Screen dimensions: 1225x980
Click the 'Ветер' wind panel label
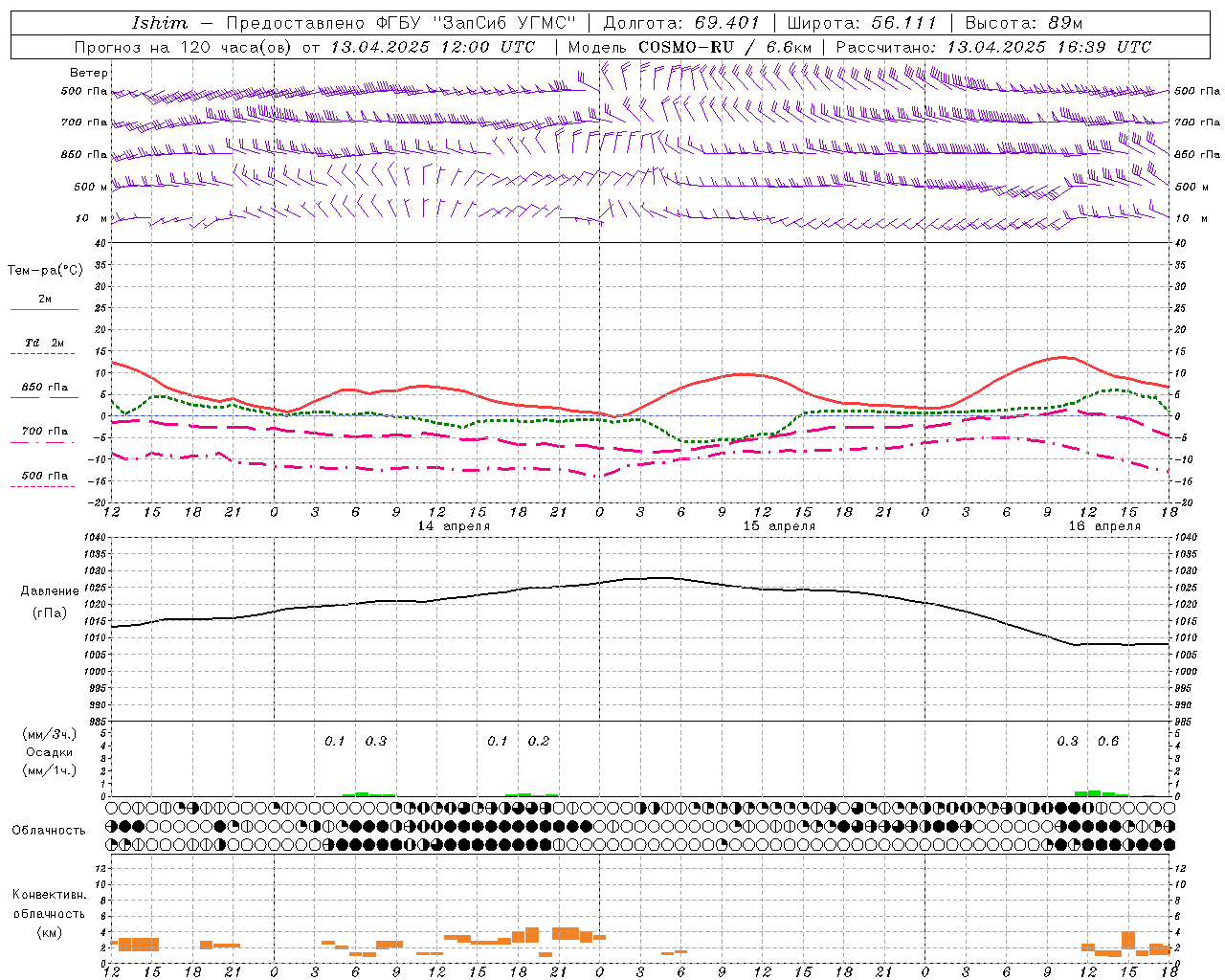[89, 73]
